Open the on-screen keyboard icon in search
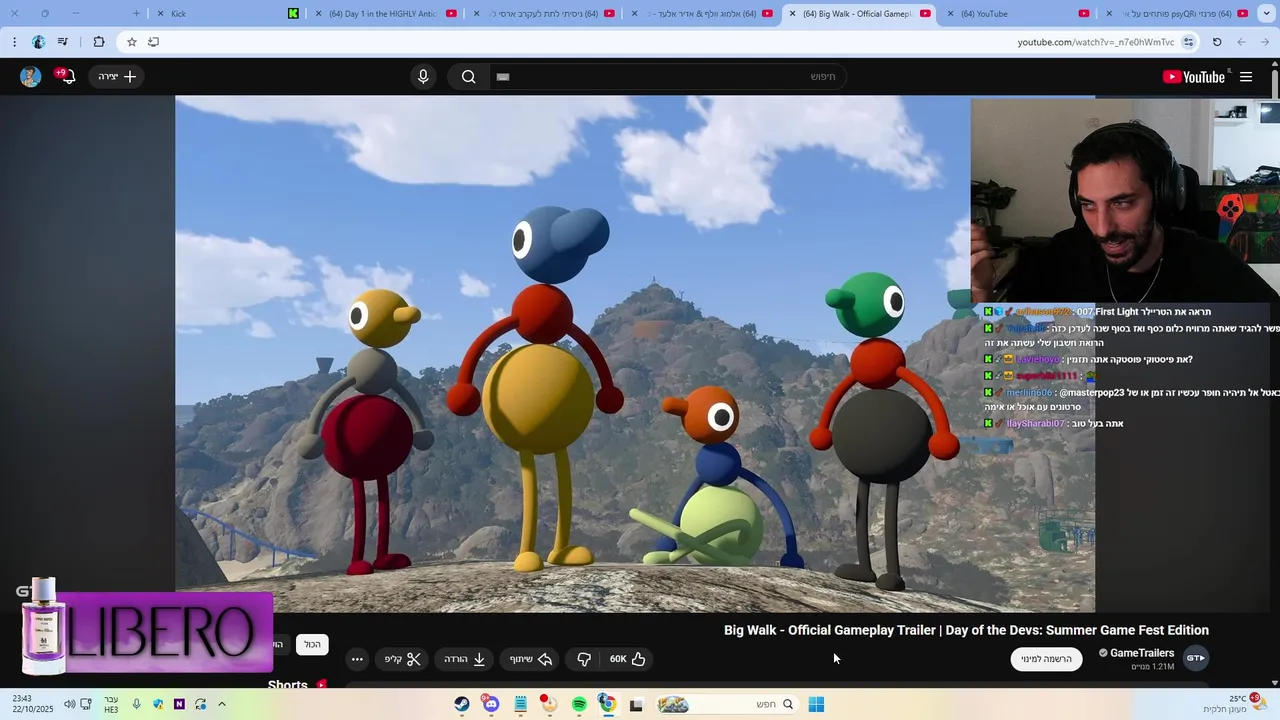 [503, 77]
